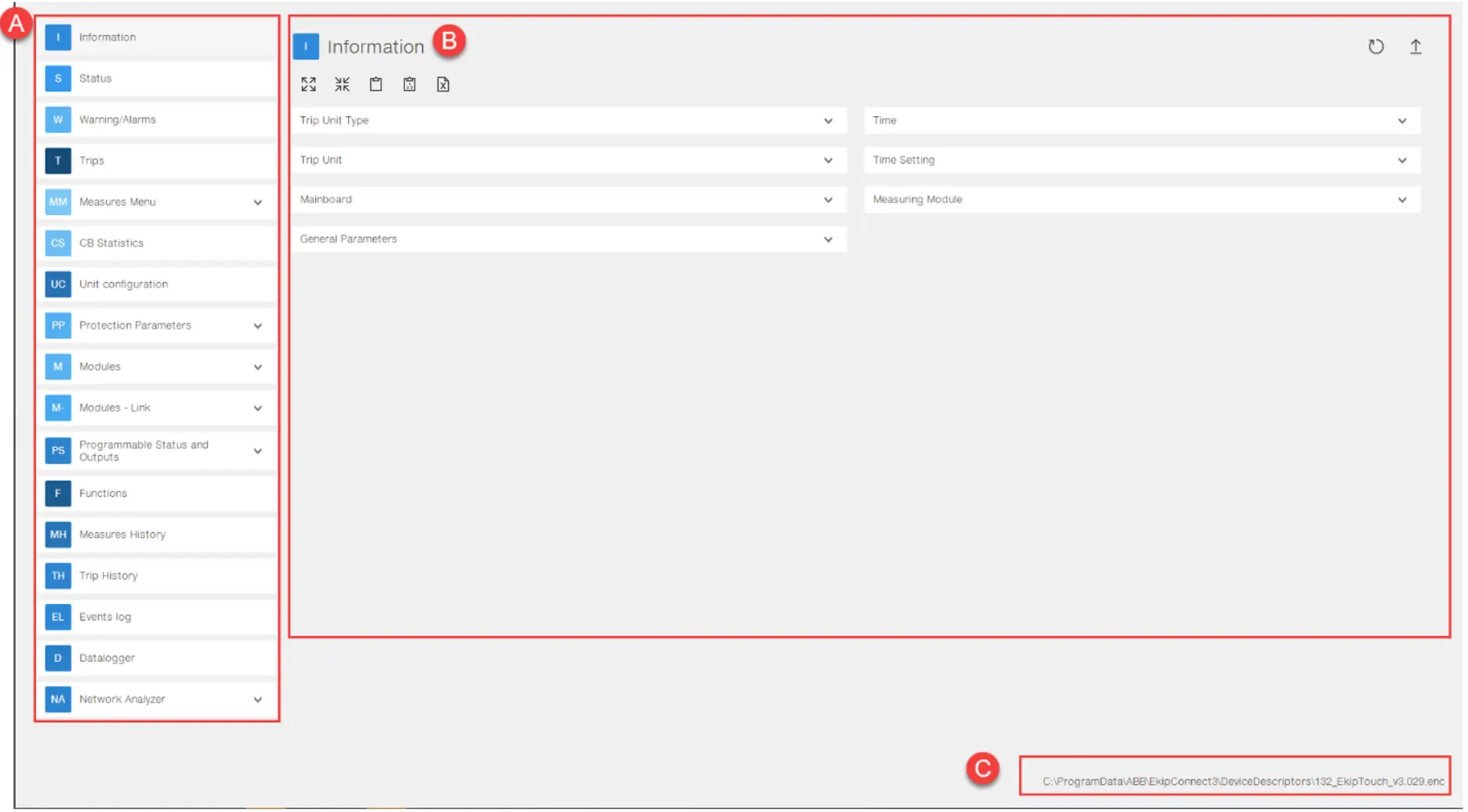The height and width of the screenshot is (812, 1468).
Task: Expand the Measuring Module section
Action: click(x=1401, y=200)
